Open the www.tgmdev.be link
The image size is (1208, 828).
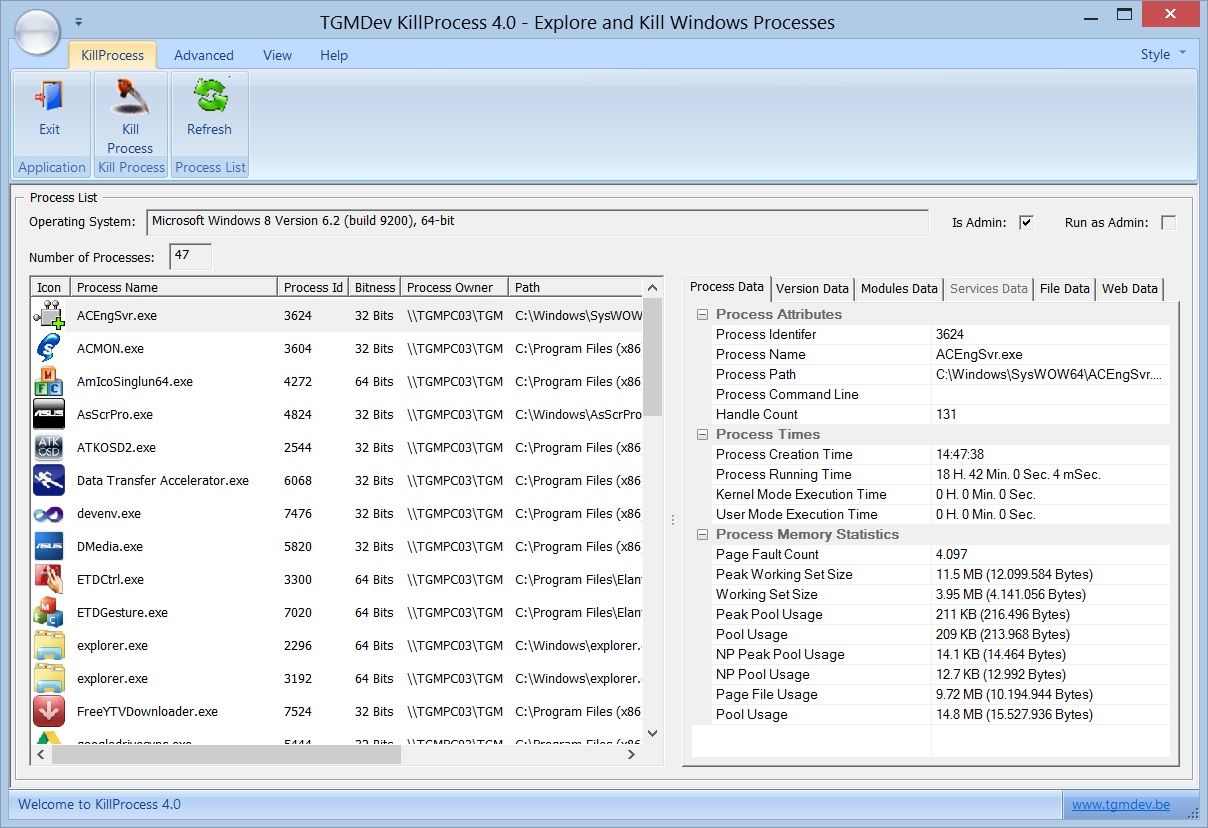[x=1120, y=804]
